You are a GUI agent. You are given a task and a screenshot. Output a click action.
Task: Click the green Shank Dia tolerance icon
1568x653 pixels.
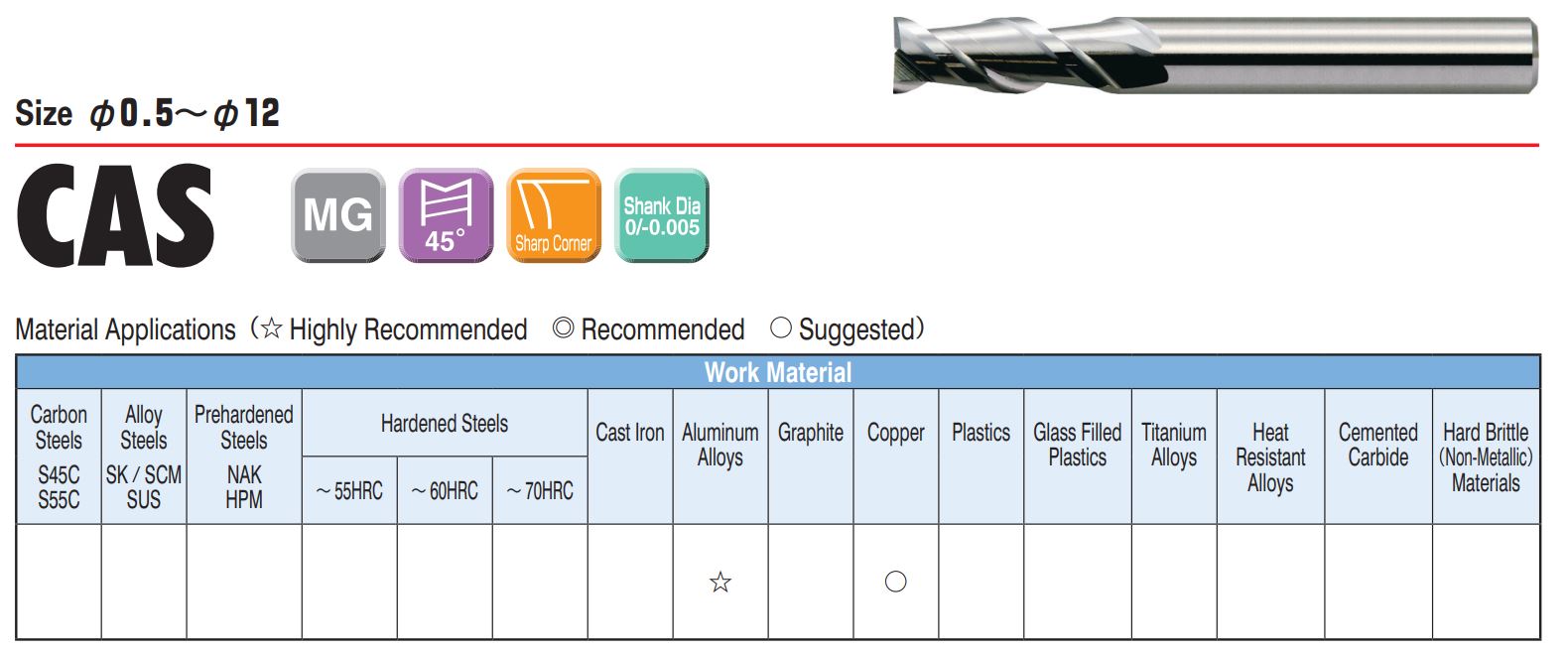[x=662, y=215]
